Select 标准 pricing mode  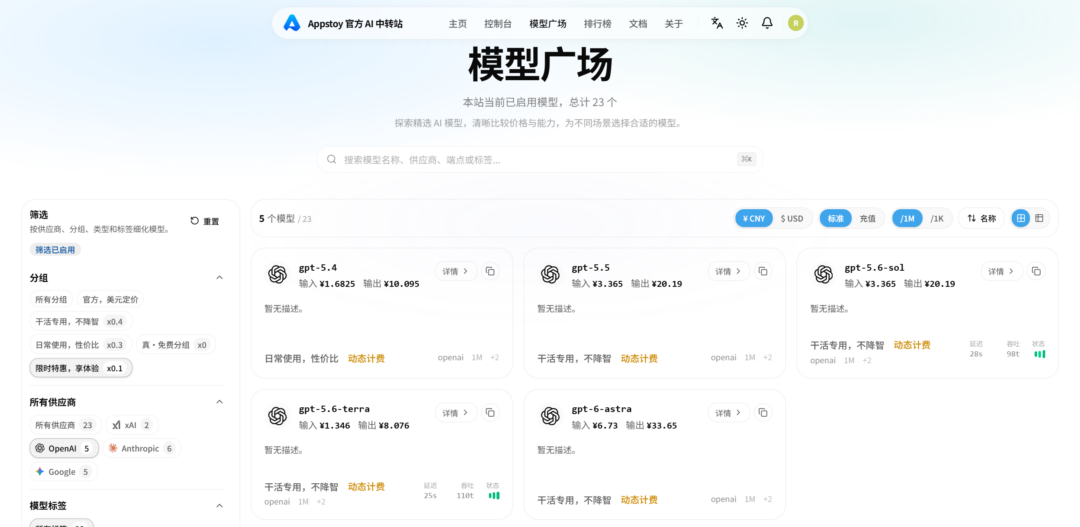[836, 218]
